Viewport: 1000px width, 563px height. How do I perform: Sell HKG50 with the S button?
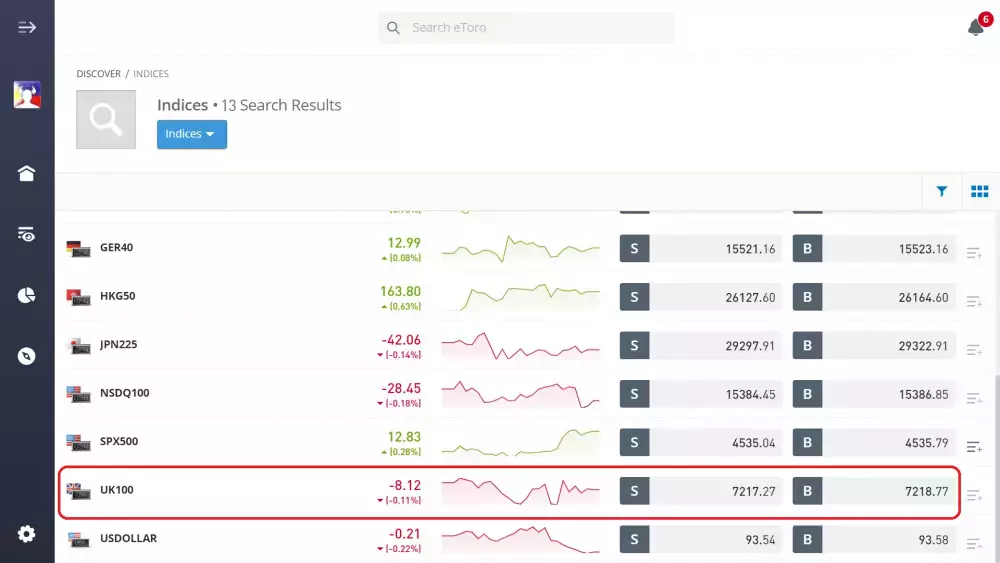coord(635,297)
